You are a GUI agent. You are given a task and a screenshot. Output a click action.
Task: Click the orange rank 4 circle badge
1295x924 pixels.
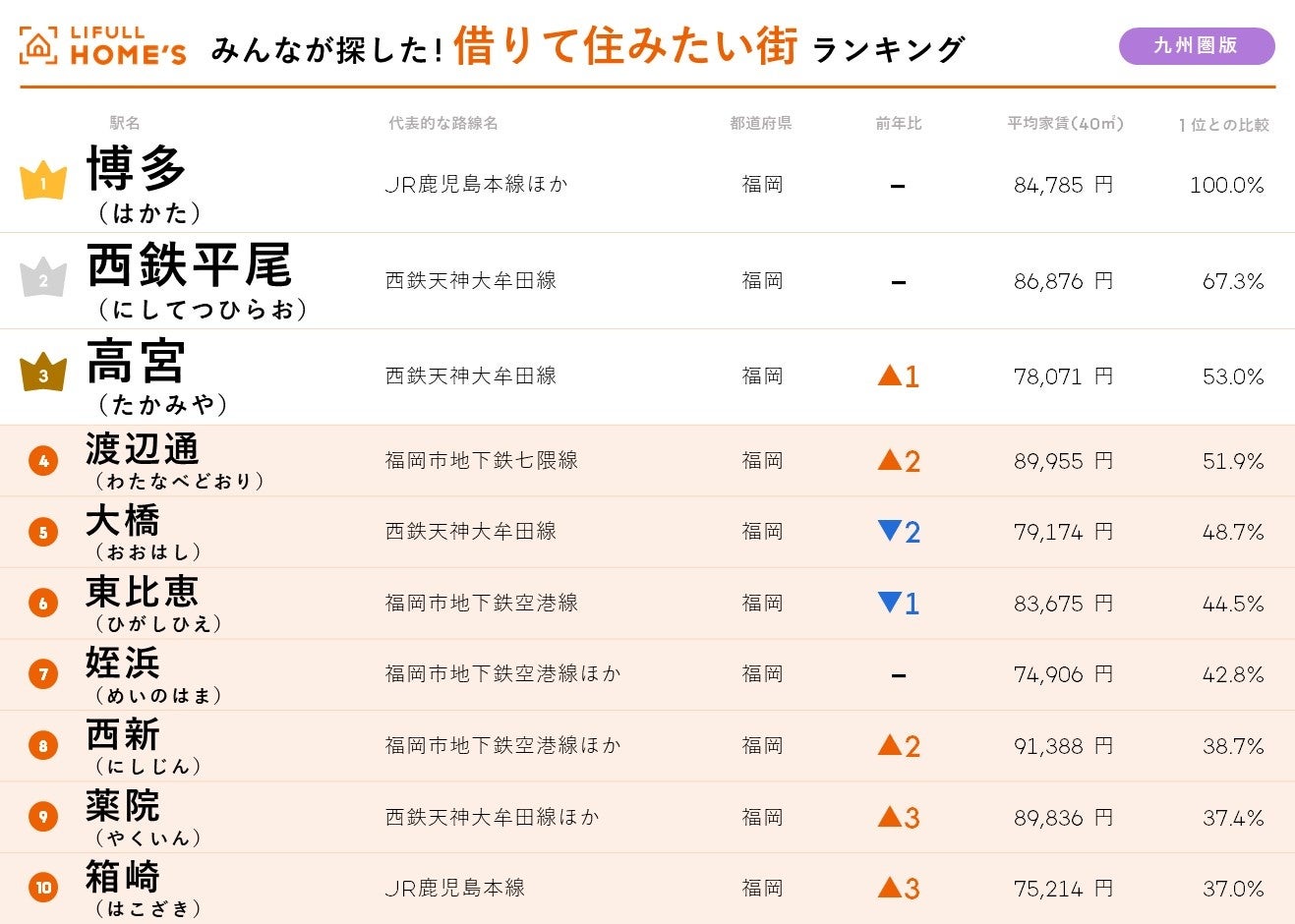(x=43, y=460)
